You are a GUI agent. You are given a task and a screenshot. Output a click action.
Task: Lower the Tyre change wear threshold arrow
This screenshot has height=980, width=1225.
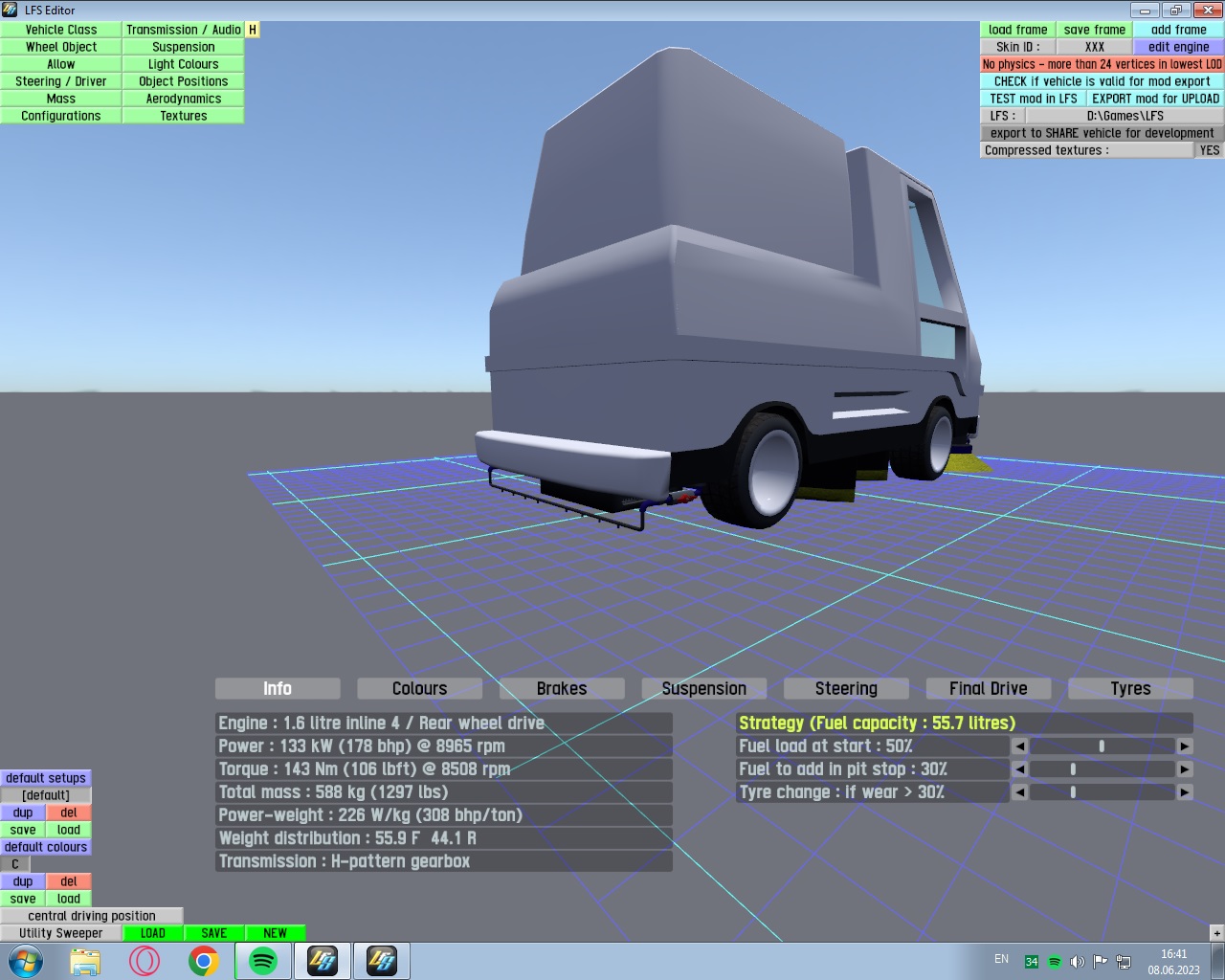click(x=1019, y=792)
